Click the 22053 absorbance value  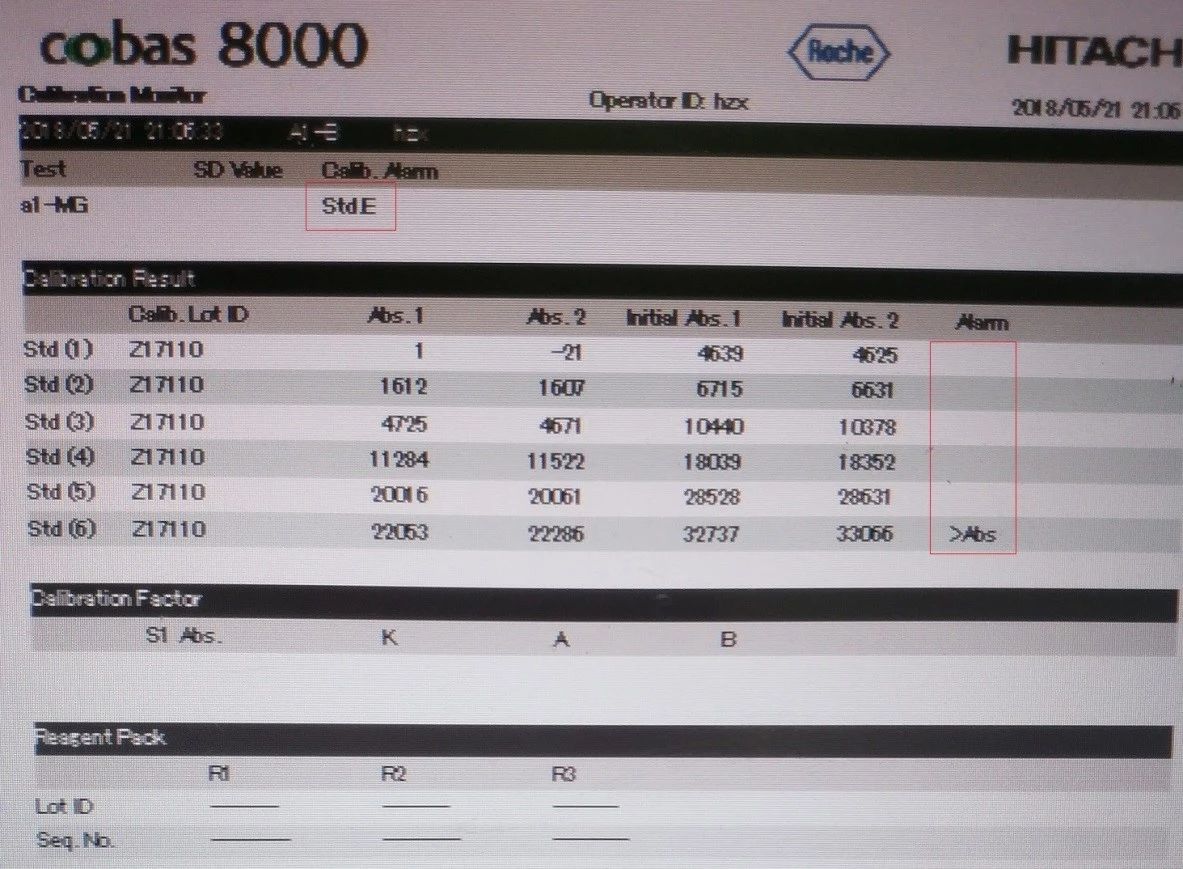pos(400,532)
